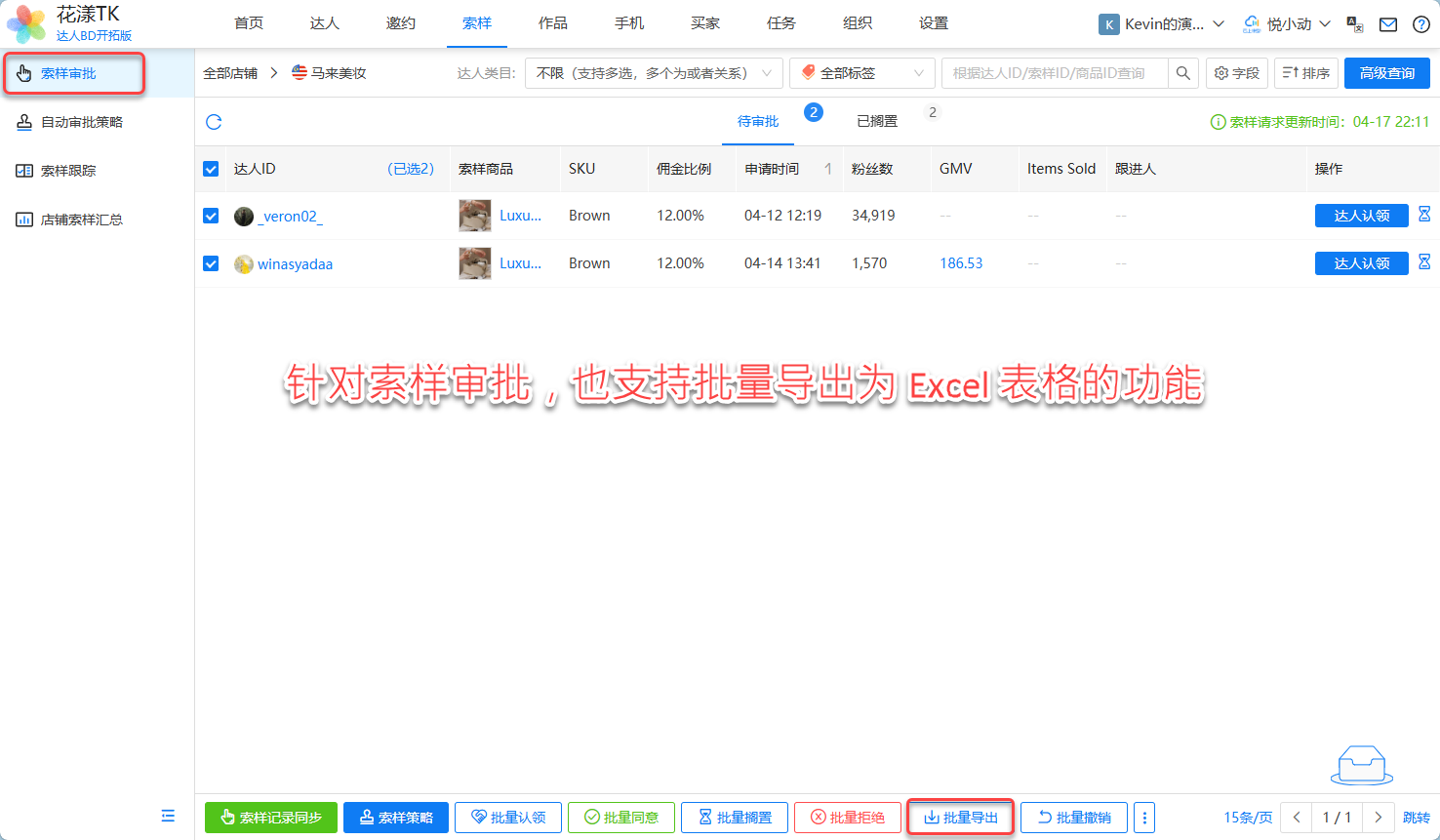Open the 达人类目 category dropdown
Image resolution: width=1440 pixels, height=840 pixels.
[x=653, y=73]
